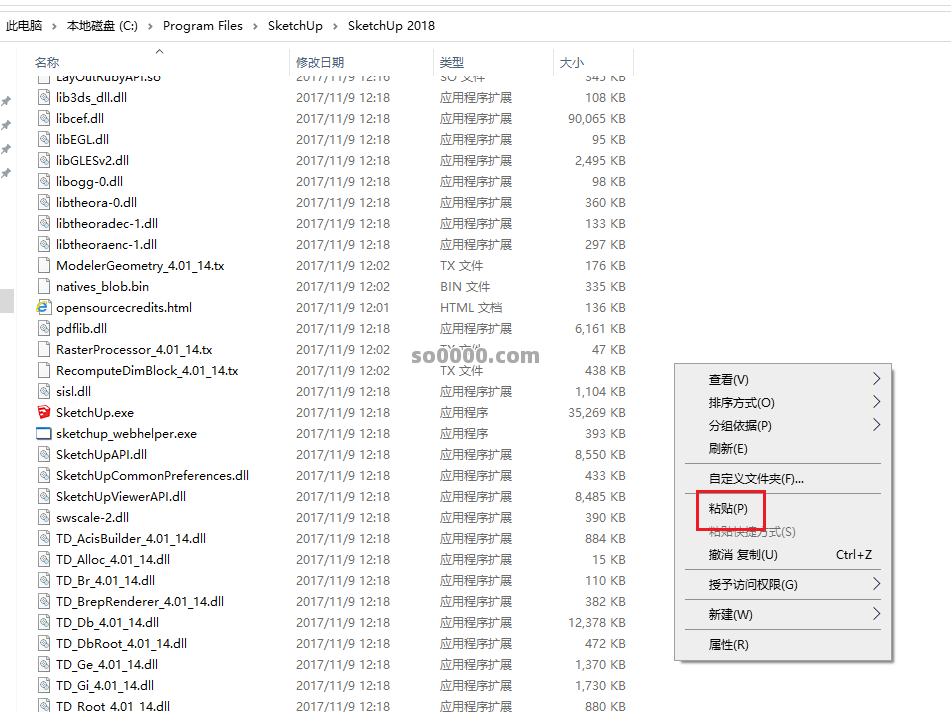
Task: Click the lib3ds_dll.dll file icon
Action: (x=44, y=97)
